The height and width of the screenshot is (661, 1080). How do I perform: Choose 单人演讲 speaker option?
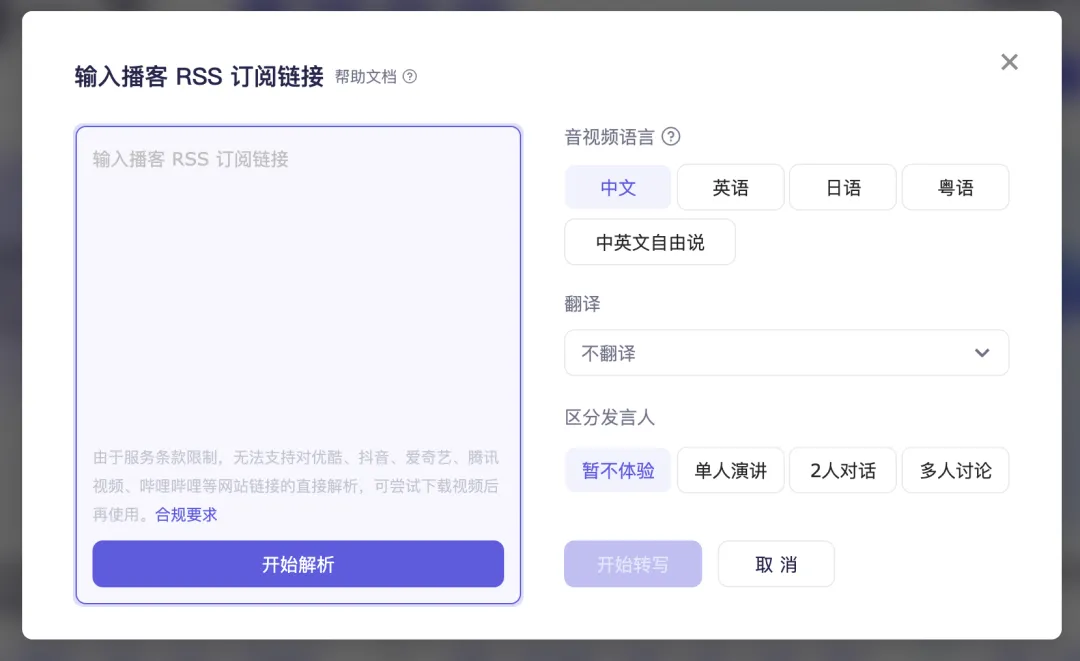click(x=731, y=470)
